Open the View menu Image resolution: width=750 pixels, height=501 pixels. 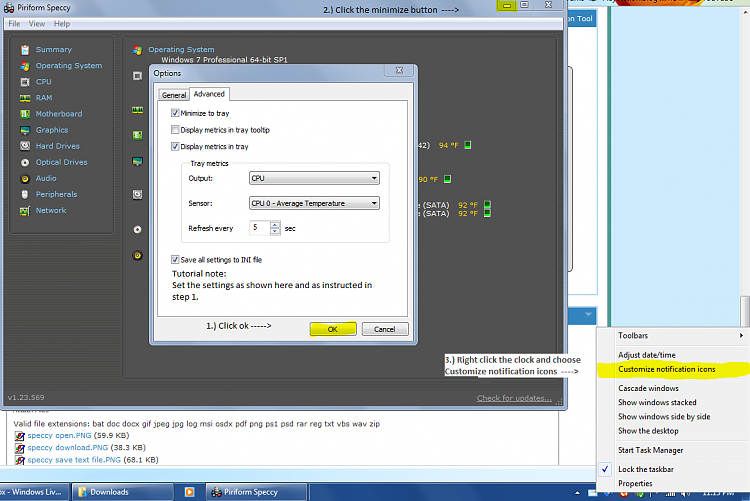37,24
